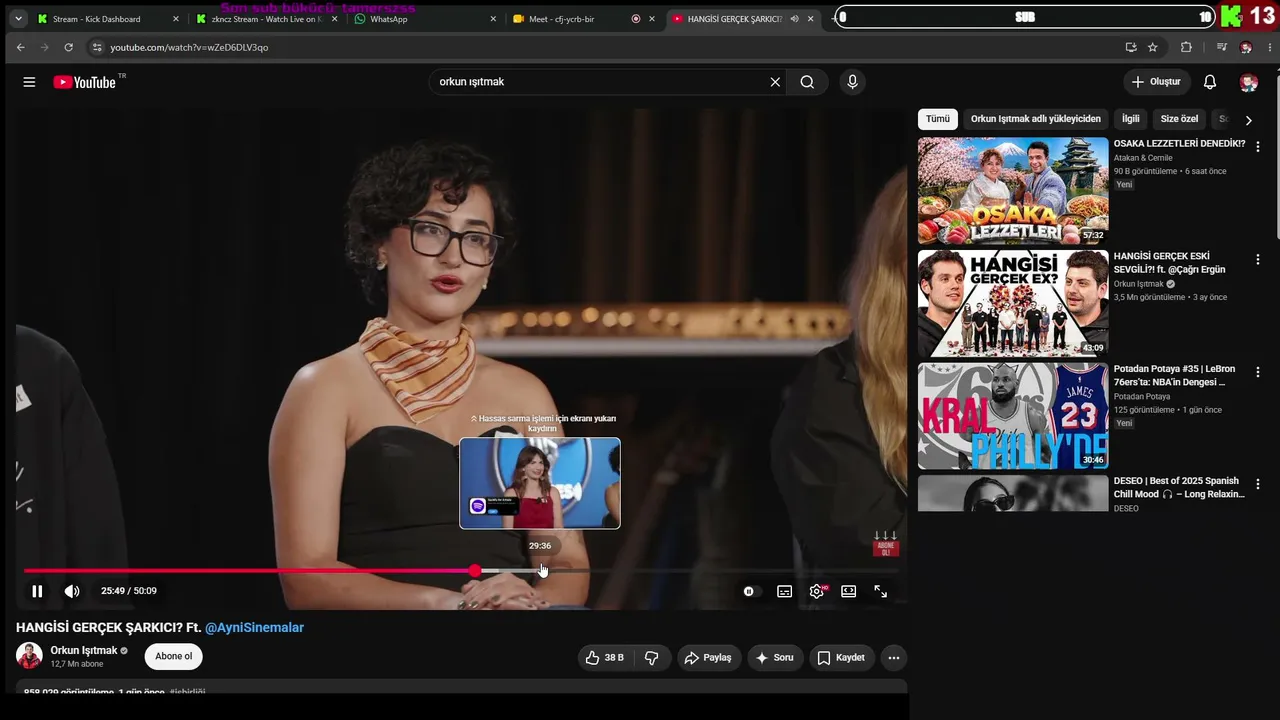This screenshot has width=1280, height=720.
Task: Click the Atakan & Cemile channel name
Action: (1143, 158)
